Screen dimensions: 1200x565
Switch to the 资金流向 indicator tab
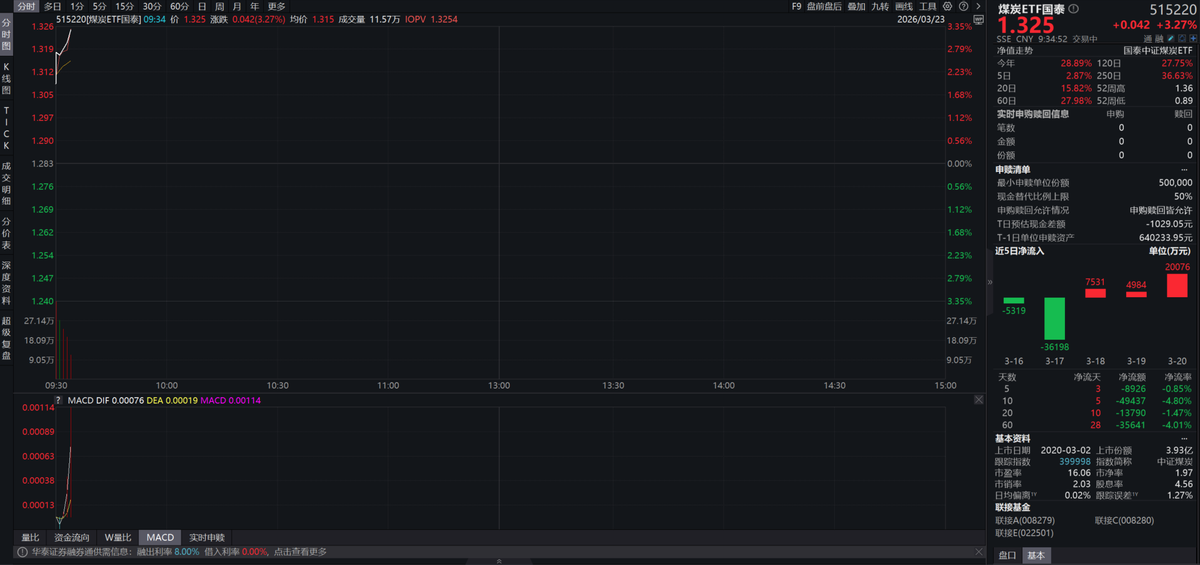point(71,538)
